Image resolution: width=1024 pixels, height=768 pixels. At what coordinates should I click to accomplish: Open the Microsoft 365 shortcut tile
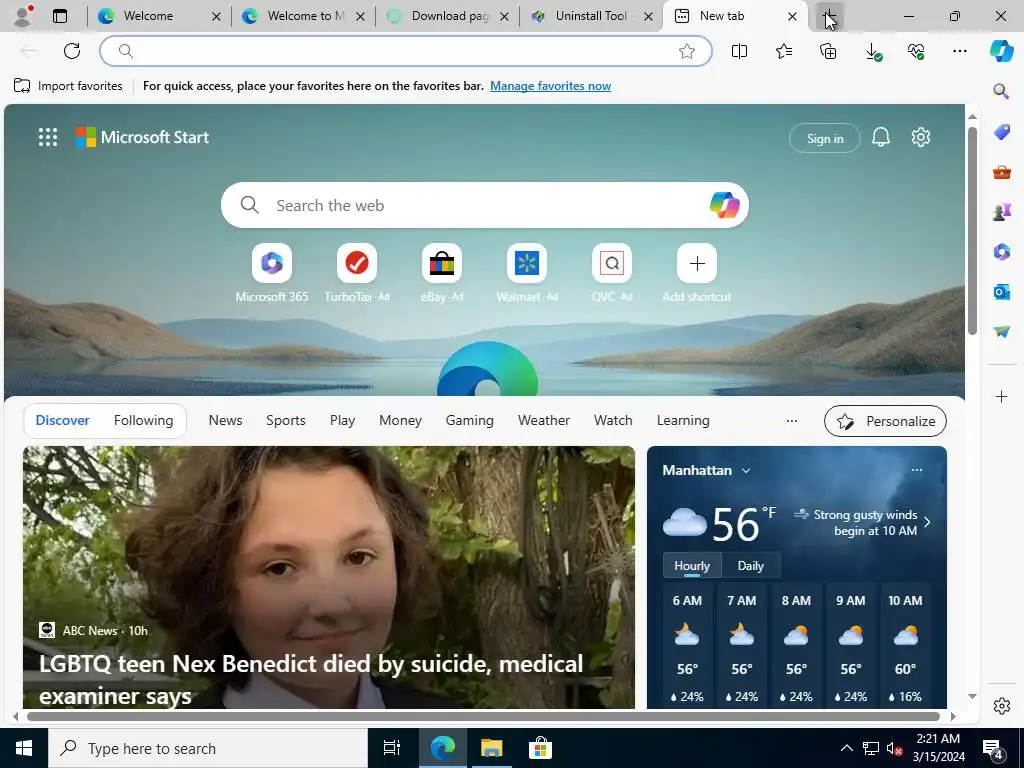(x=272, y=263)
